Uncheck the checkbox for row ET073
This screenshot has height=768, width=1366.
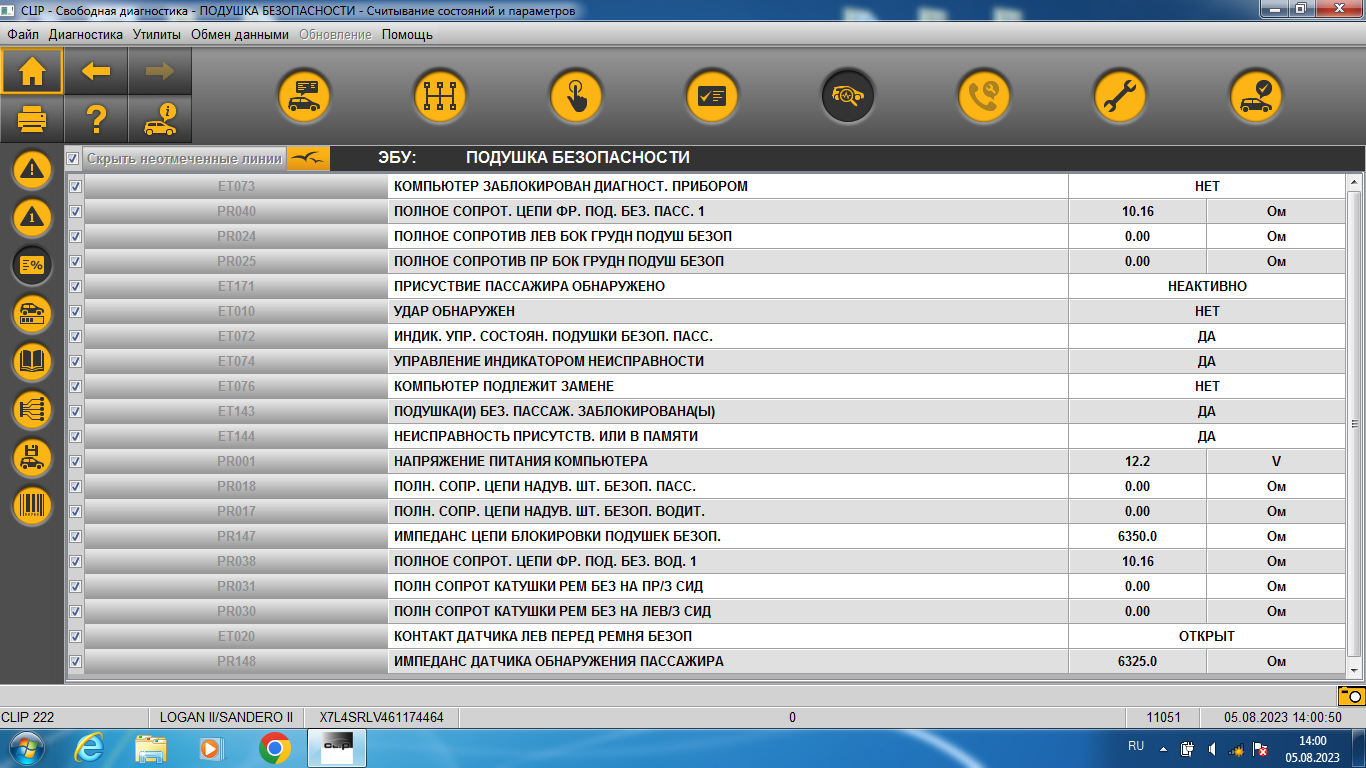[75, 187]
